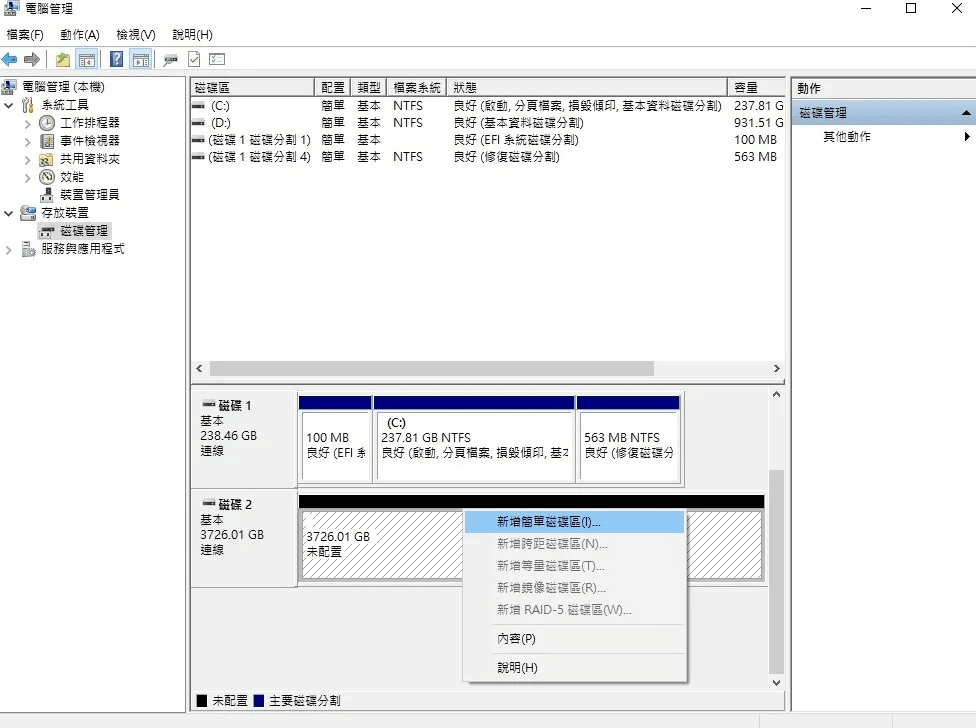
Task: Click the horizontal scrollbar thumb of volume list
Action: click(x=432, y=368)
